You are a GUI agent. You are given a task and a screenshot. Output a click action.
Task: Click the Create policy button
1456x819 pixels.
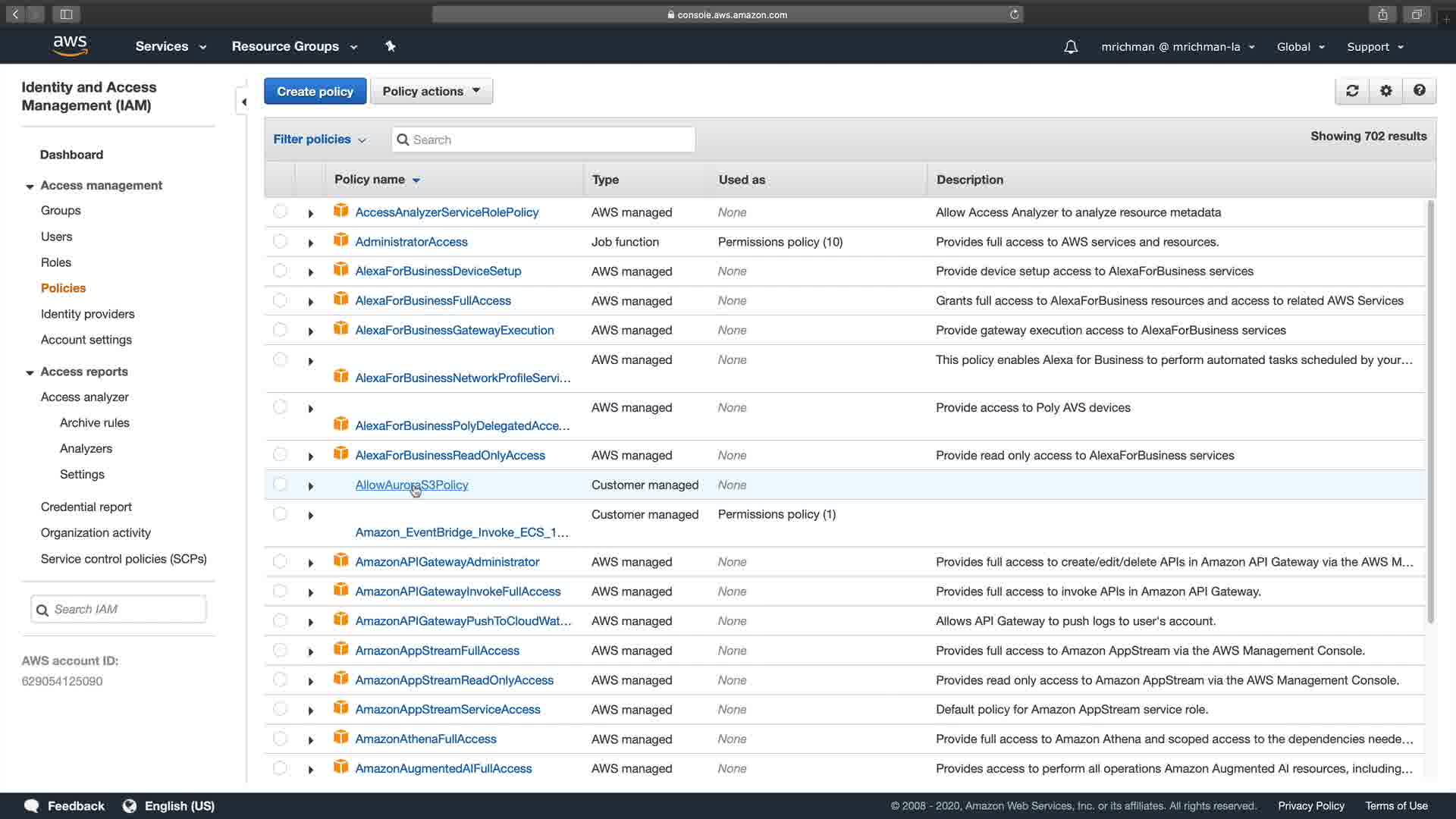point(315,91)
